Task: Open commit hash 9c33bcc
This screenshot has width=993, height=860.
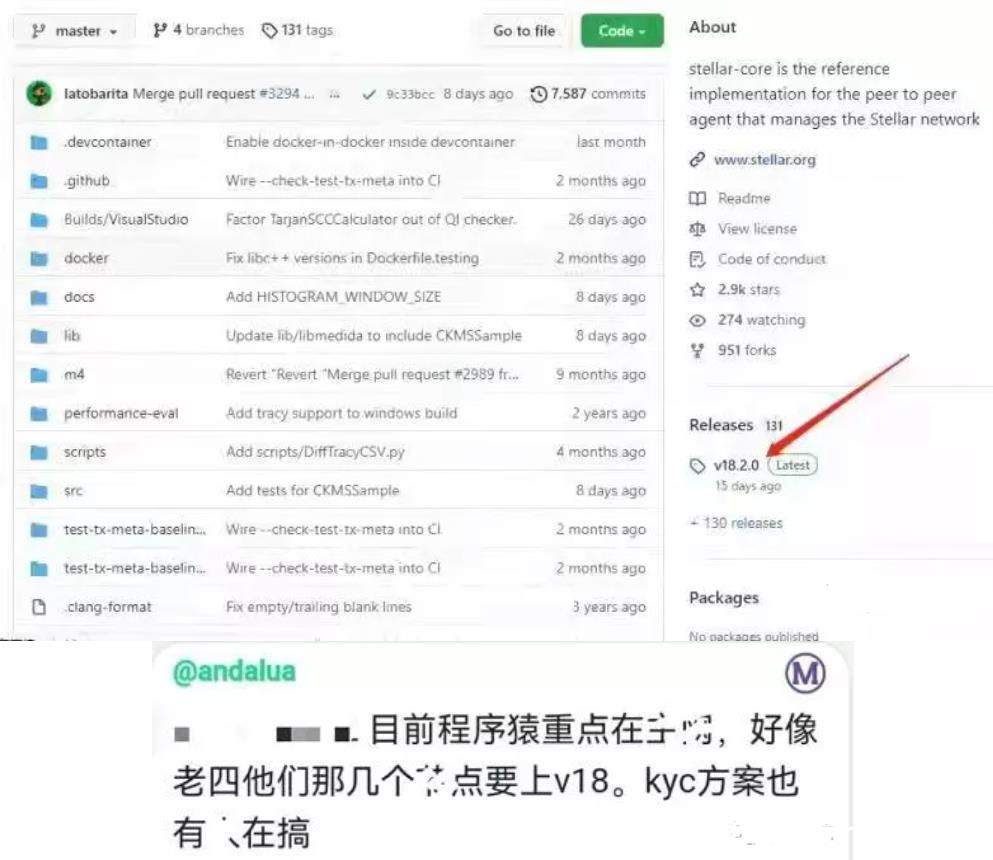Action: pyautogui.click(x=410, y=94)
